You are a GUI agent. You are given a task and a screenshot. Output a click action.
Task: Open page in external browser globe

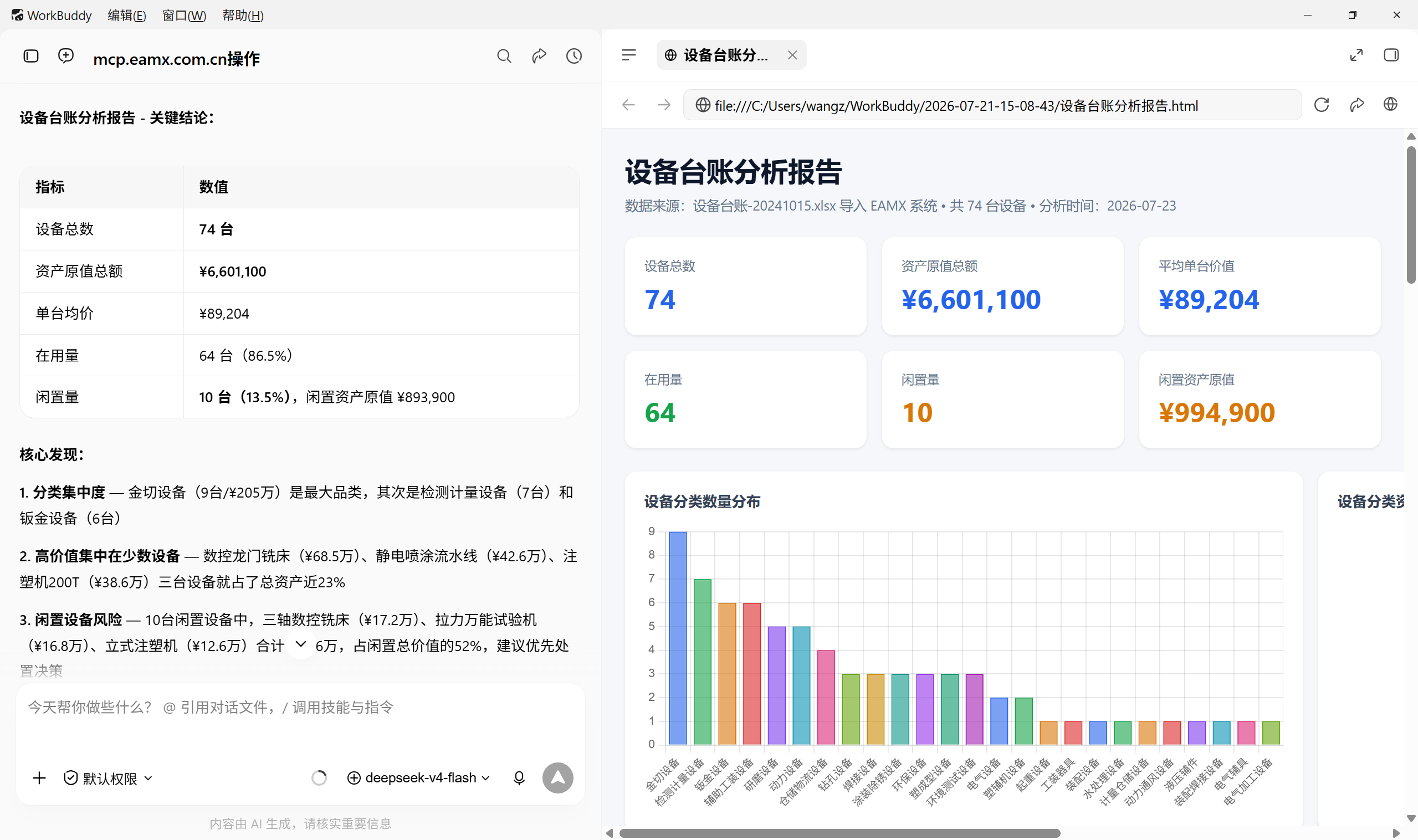point(1390,104)
